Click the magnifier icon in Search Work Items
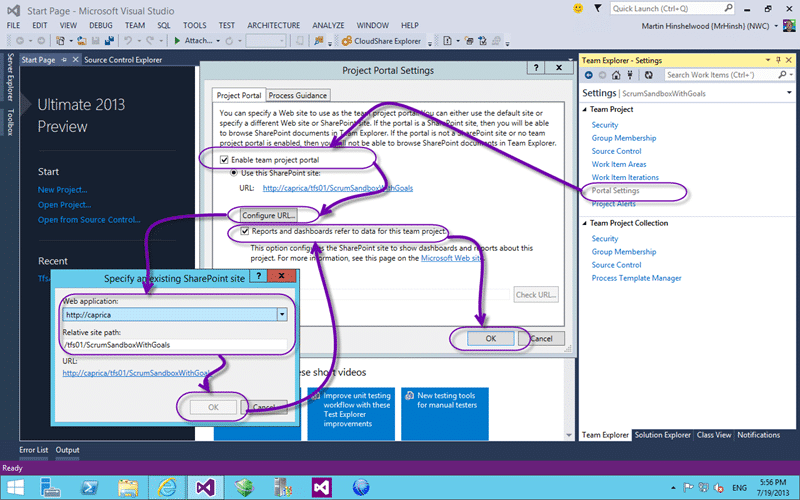This screenshot has width=800, height=500. 782,74
